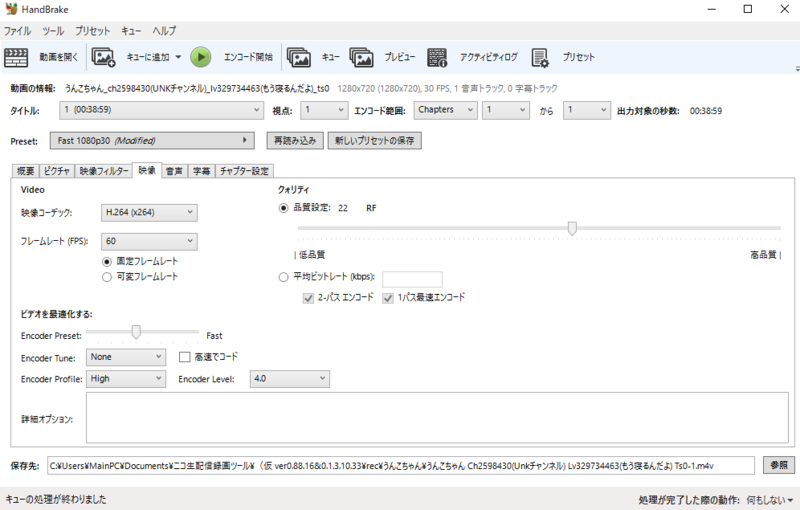Image resolution: width=800 pixels, height=510 pixels.
Task: Open the アクティビティログ activity log icon
Action: click(438, 57)
